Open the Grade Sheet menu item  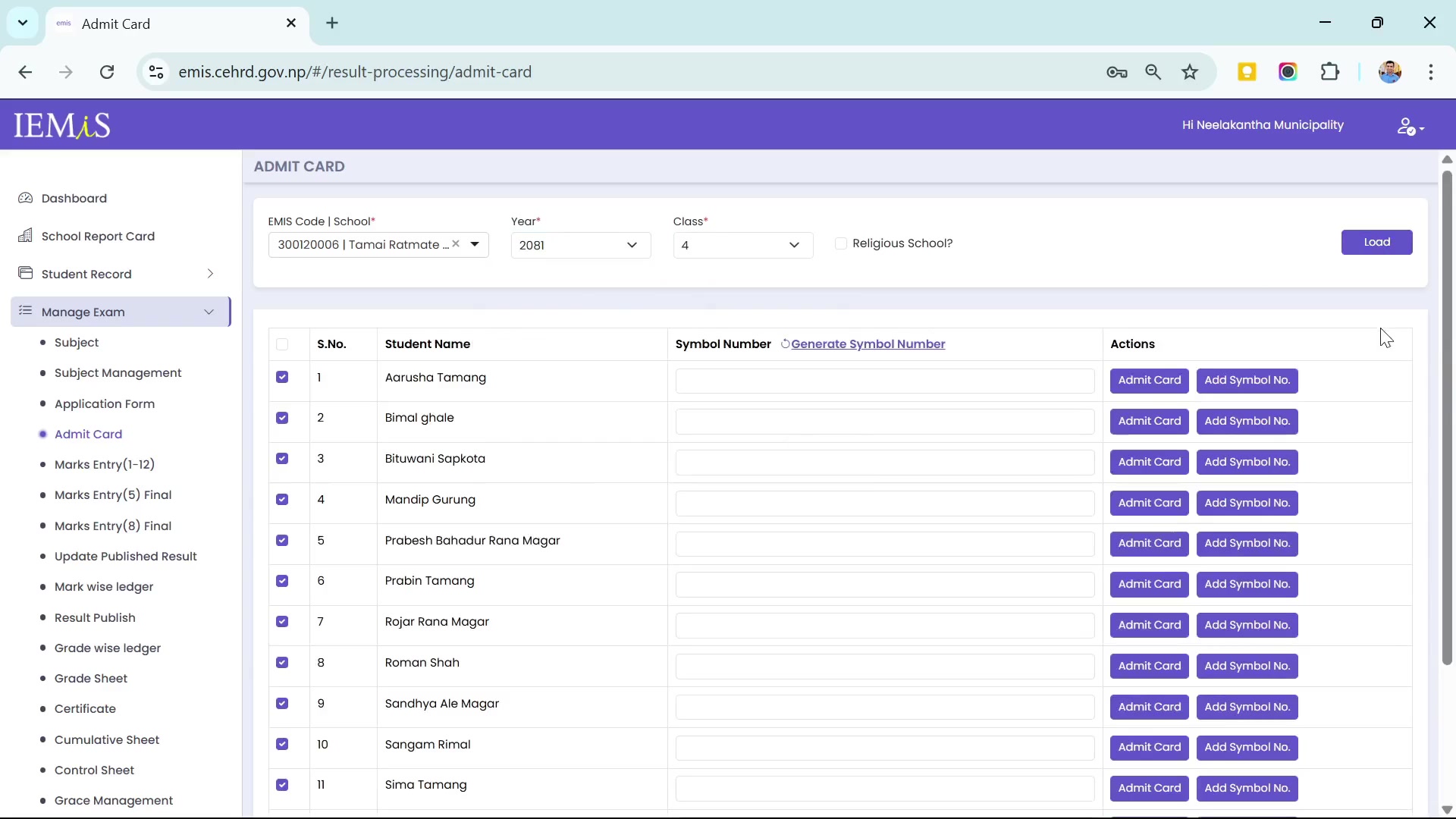point(91,679)
